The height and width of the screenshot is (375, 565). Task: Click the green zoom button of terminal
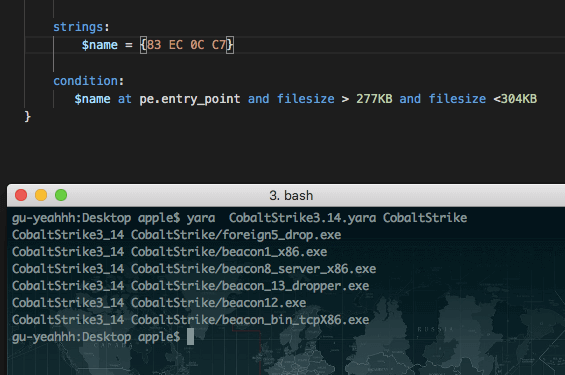[x=61, y=195]
